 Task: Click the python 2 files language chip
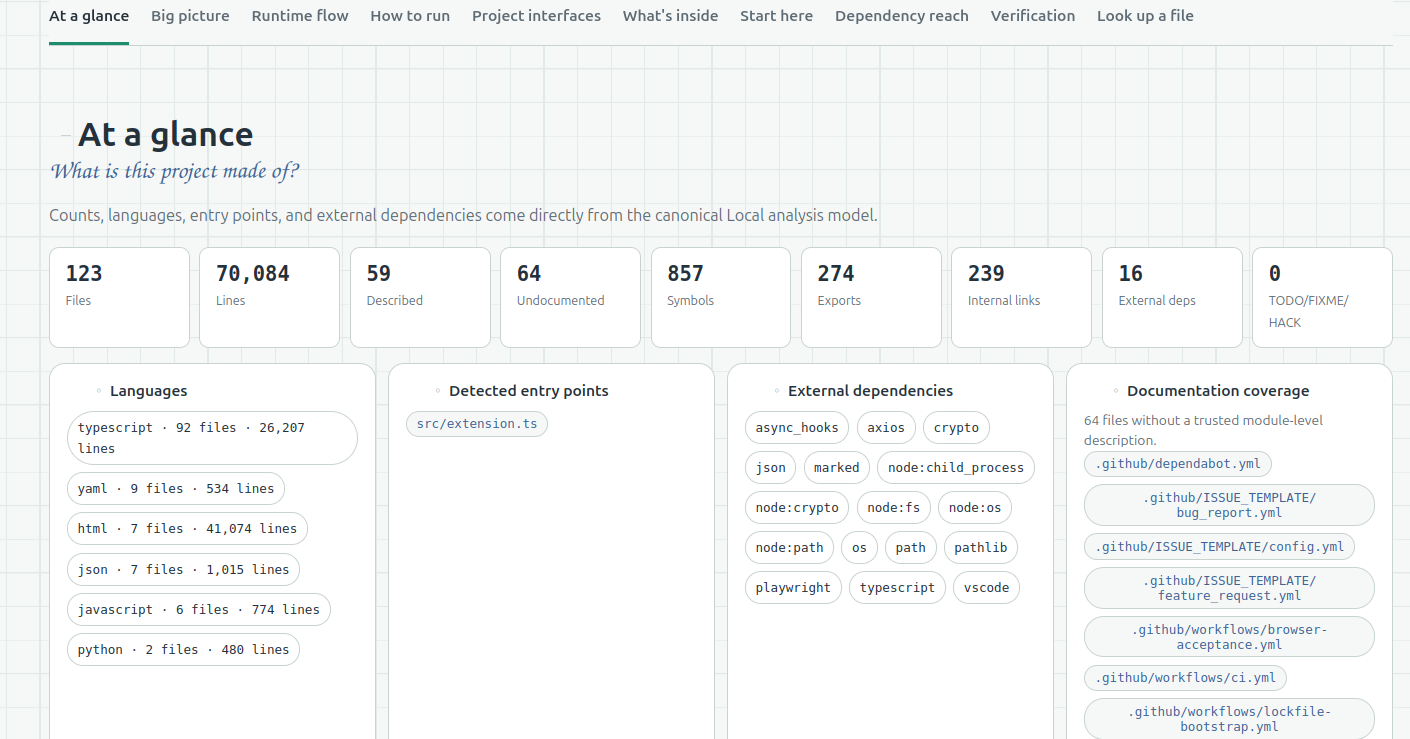[183, 649]
